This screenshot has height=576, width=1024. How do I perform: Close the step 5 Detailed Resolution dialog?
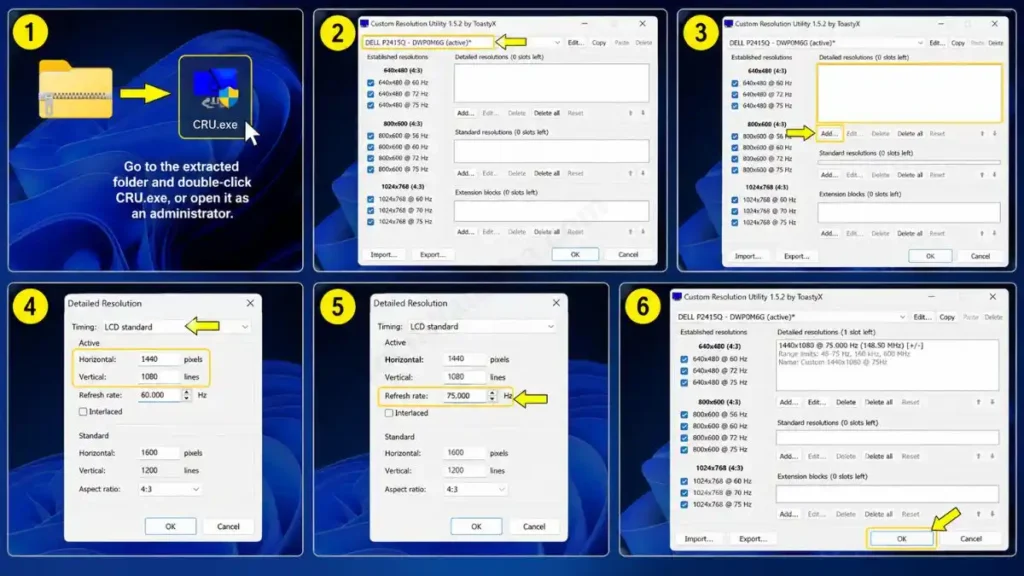556,303
